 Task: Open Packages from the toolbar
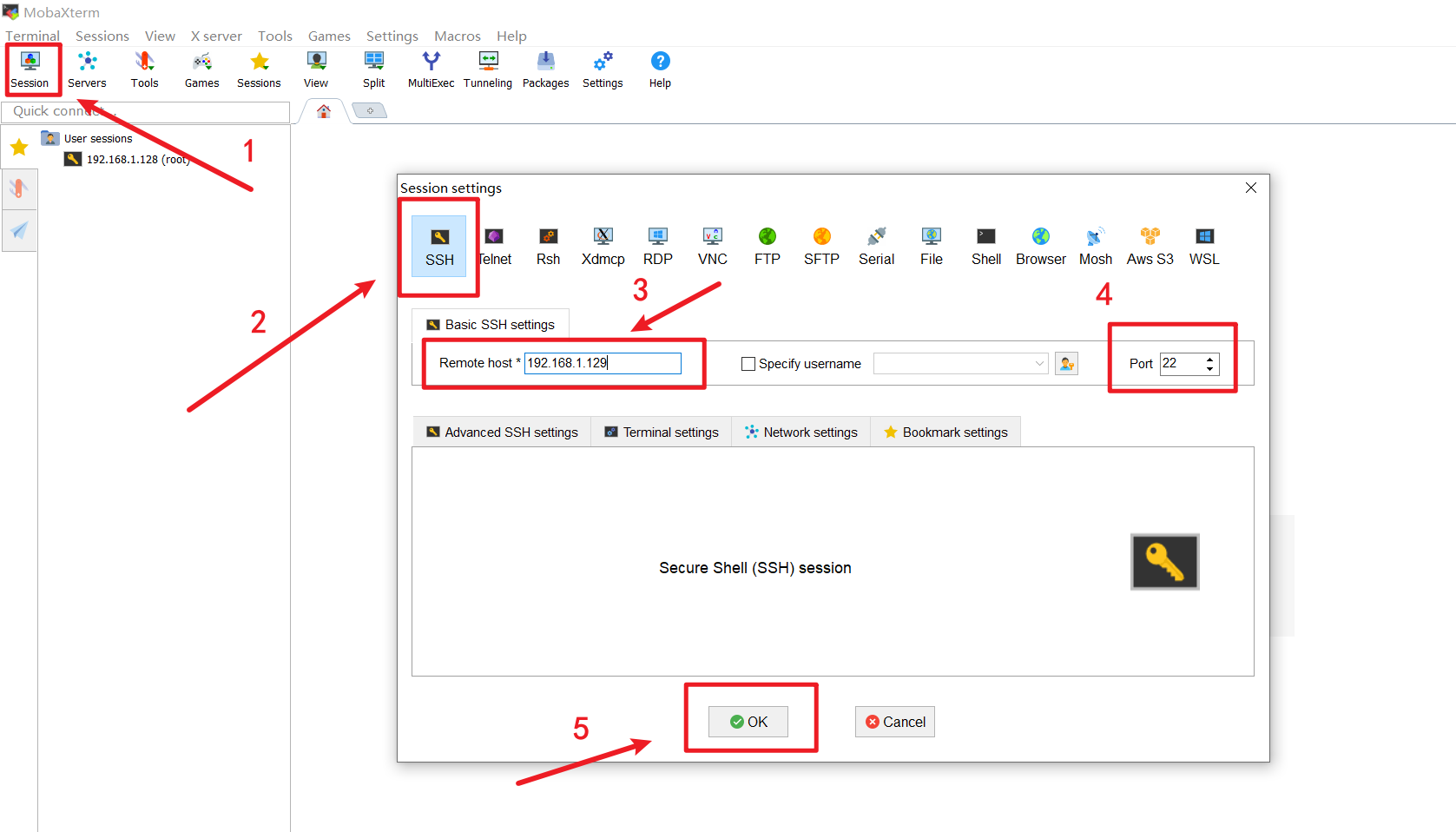click(x=545, y=70)
